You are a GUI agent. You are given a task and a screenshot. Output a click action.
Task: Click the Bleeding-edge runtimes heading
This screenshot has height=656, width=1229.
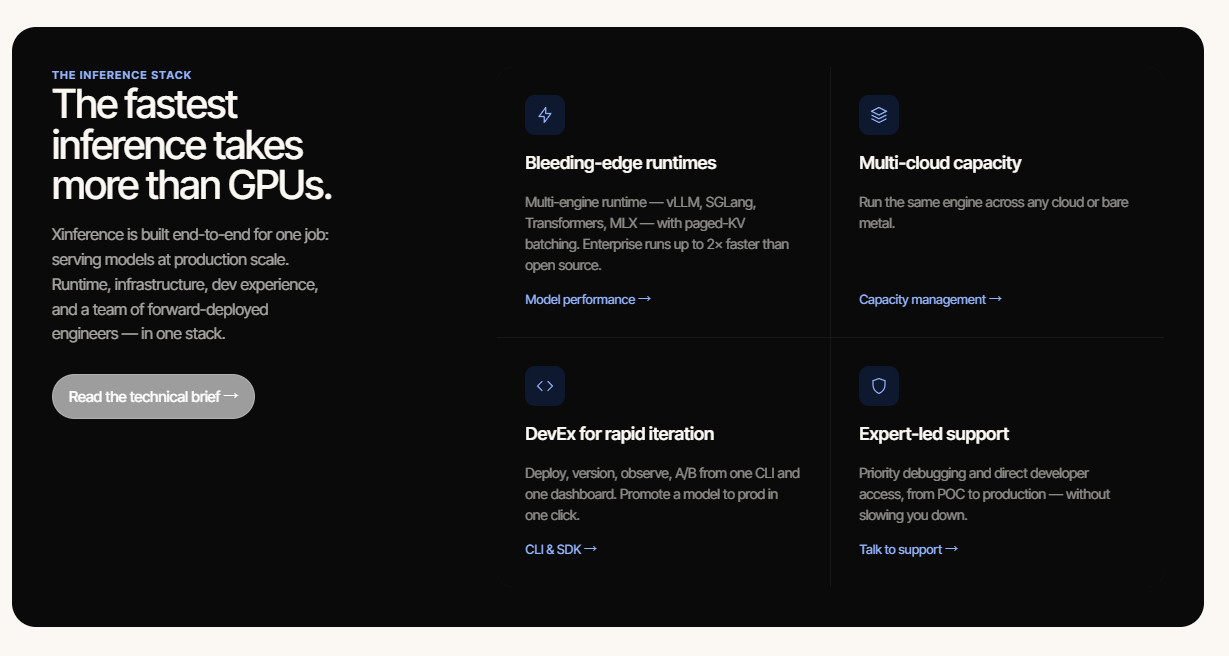coord(620,163)
